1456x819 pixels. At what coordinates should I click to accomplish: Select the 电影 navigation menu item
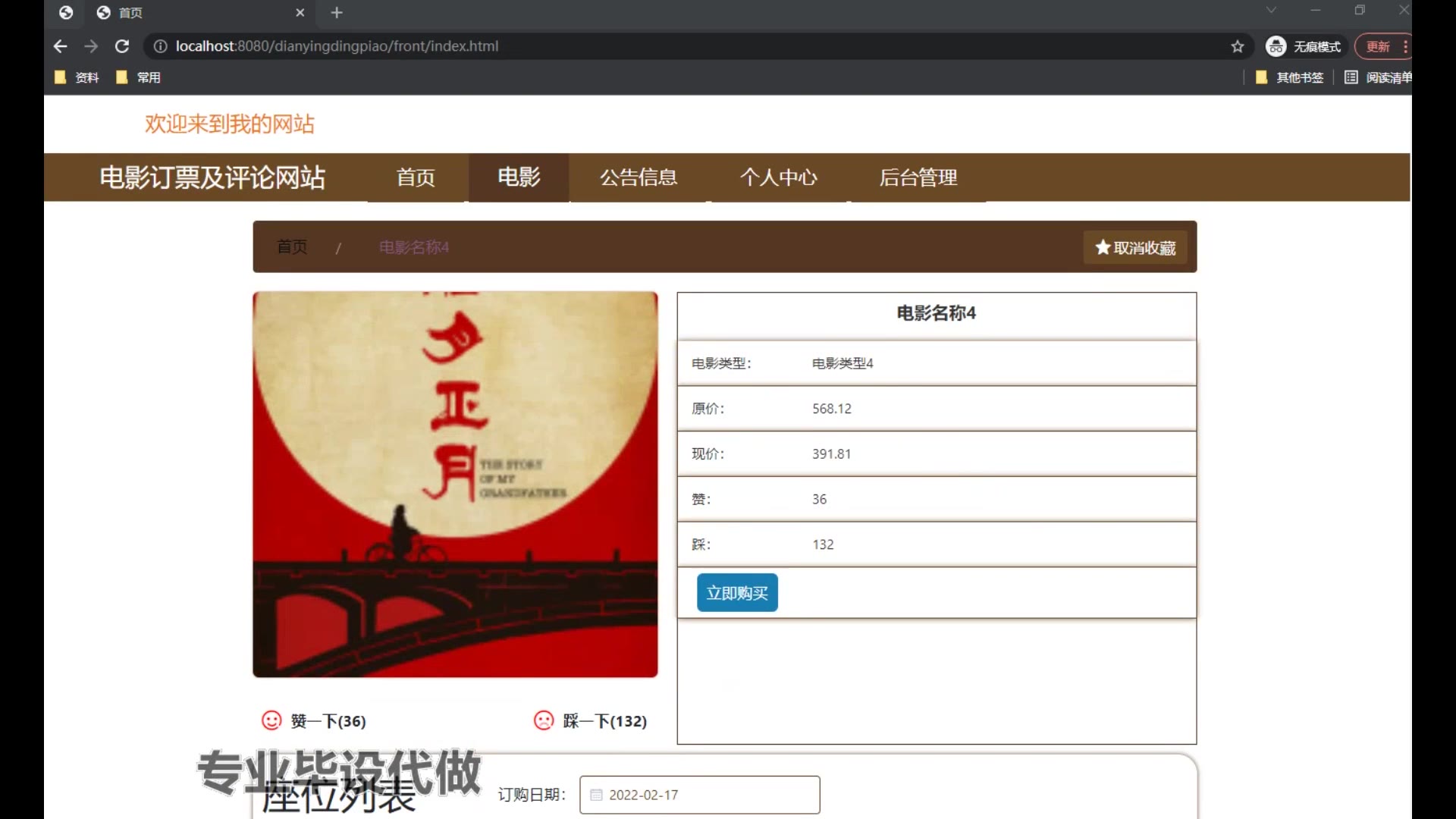pos(519,177)
